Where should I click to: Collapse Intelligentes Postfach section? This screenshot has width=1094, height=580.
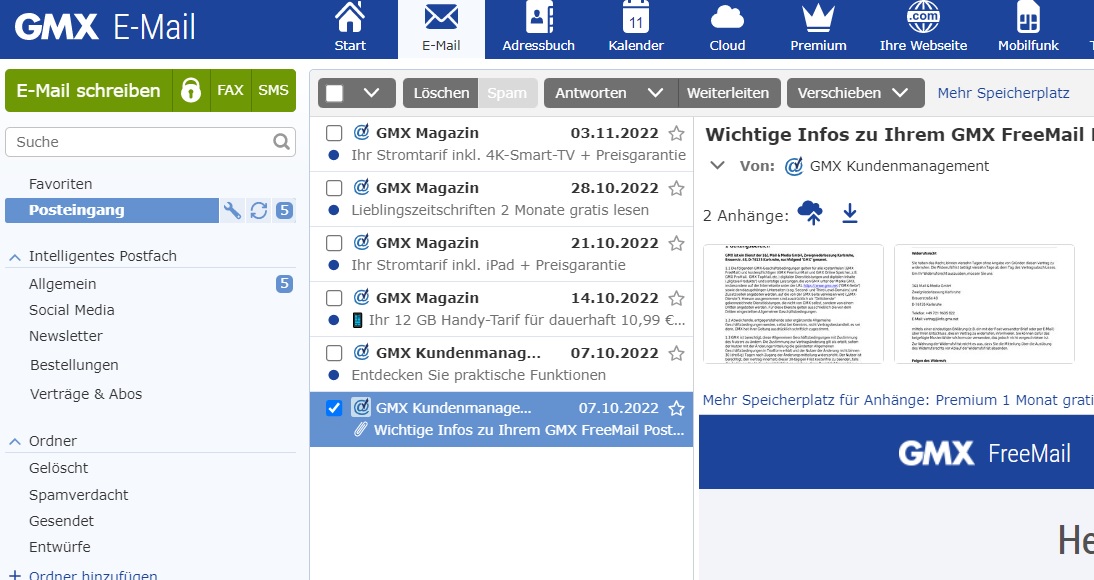click(14, 257)
